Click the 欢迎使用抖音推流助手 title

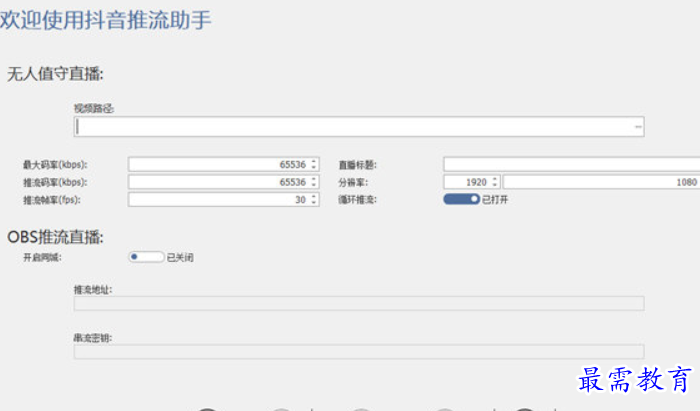[105, 20]
